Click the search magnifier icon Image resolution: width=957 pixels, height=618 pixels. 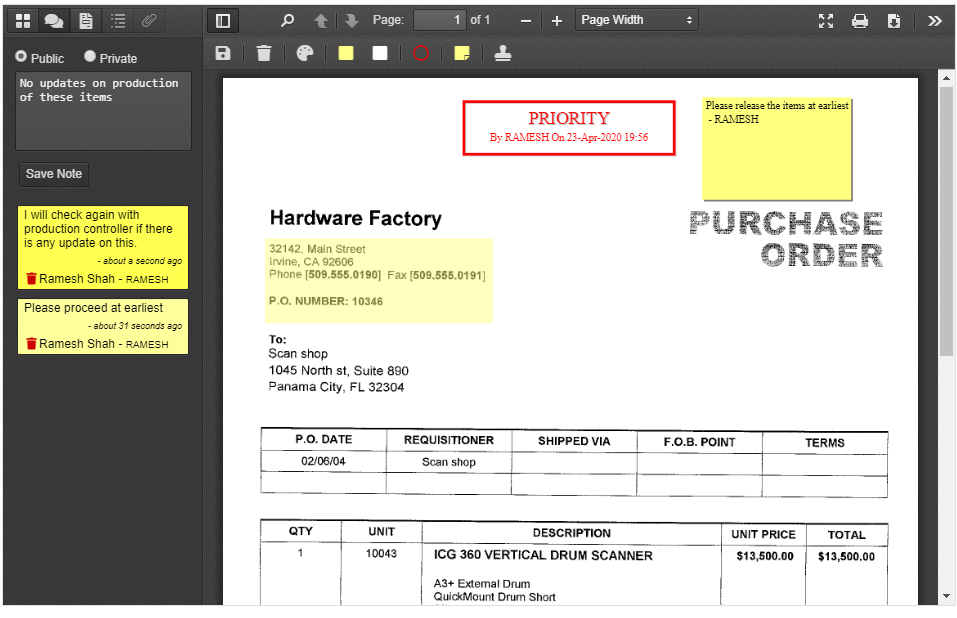coord(287,20)
